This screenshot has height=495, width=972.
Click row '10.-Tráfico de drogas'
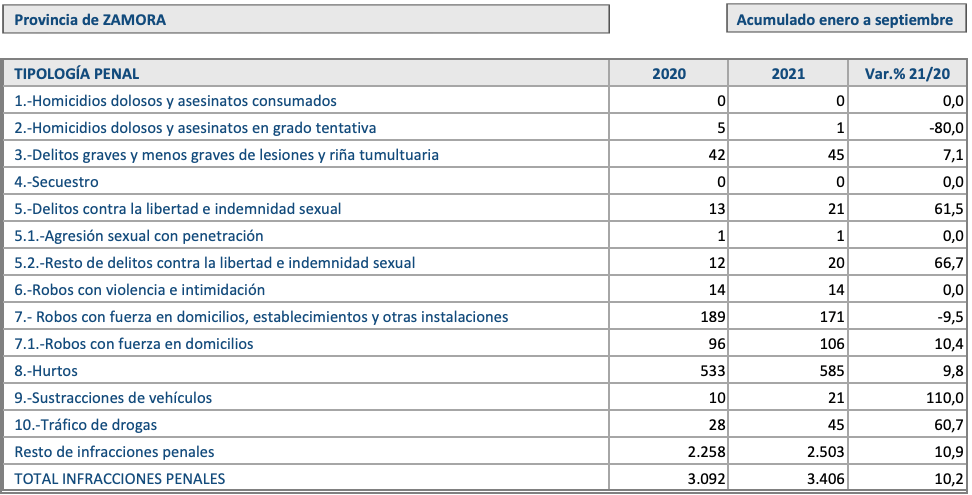pyautogui.click(x=485, y=424)
